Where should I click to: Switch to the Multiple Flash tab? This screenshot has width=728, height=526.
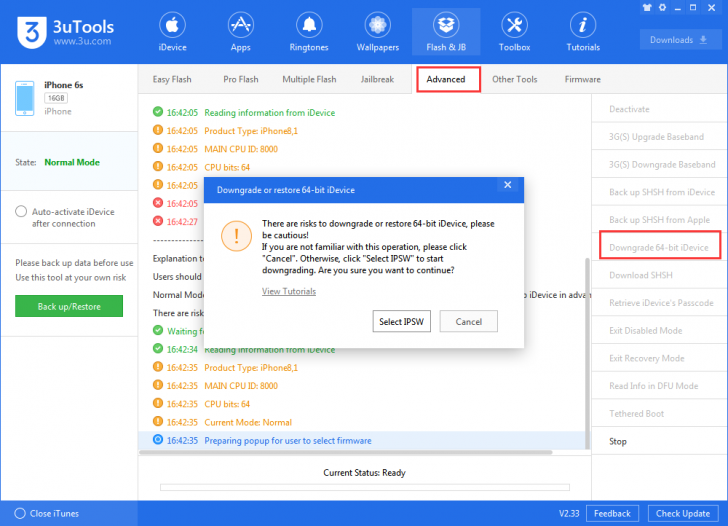[309, 79]
